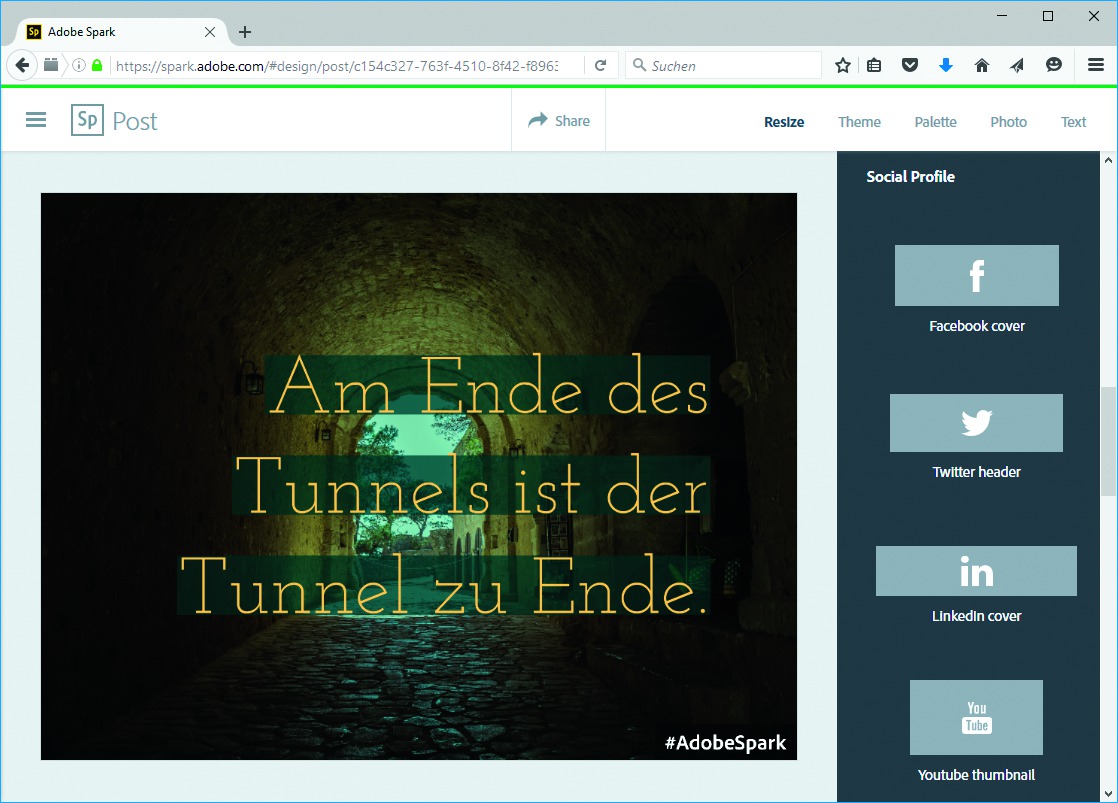Switch to the Theme tab
The width and height of the screenshot is (1118, 803).
tap(859, 122)
